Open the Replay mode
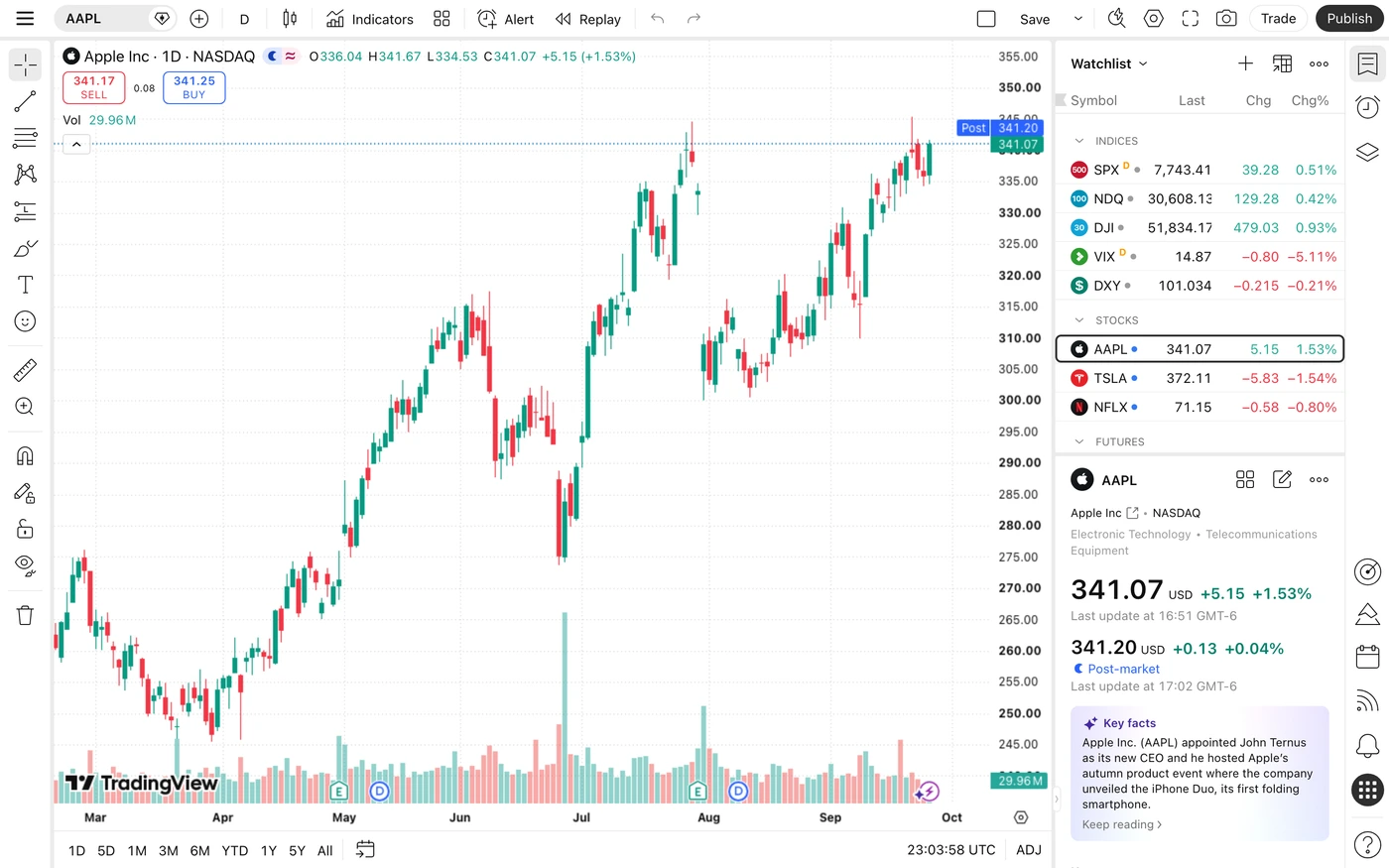The height and width of the screenshot is (868, 1389). click(x=587, y=19)
